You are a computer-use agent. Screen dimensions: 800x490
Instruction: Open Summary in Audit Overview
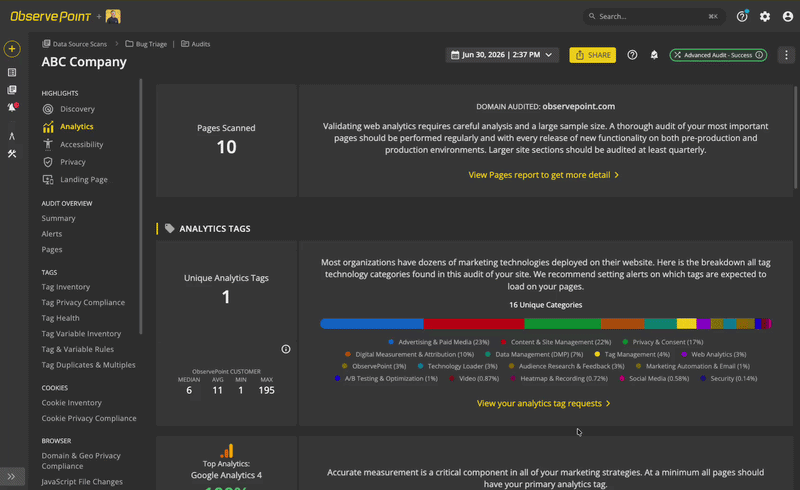(x=58, y=218)
